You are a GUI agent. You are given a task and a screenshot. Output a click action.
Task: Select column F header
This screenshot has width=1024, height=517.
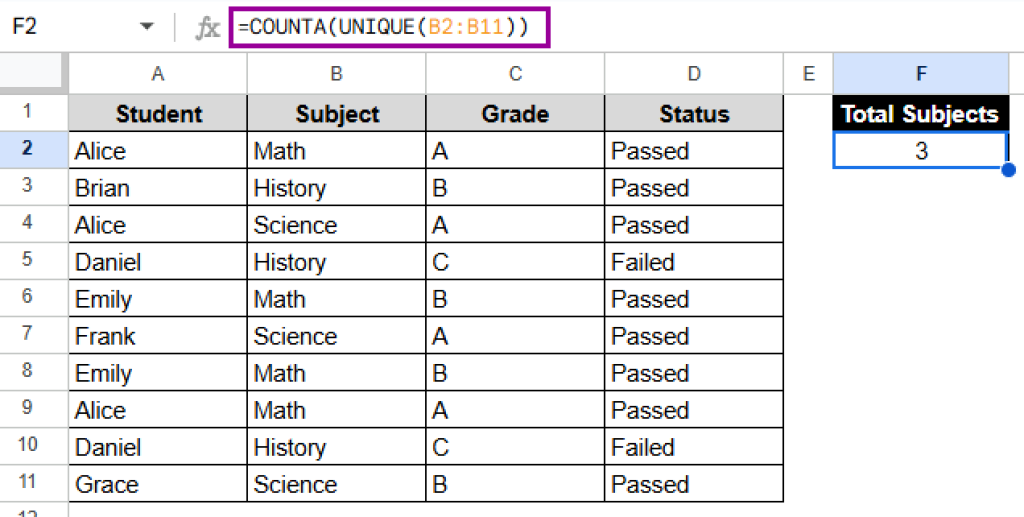920,73
